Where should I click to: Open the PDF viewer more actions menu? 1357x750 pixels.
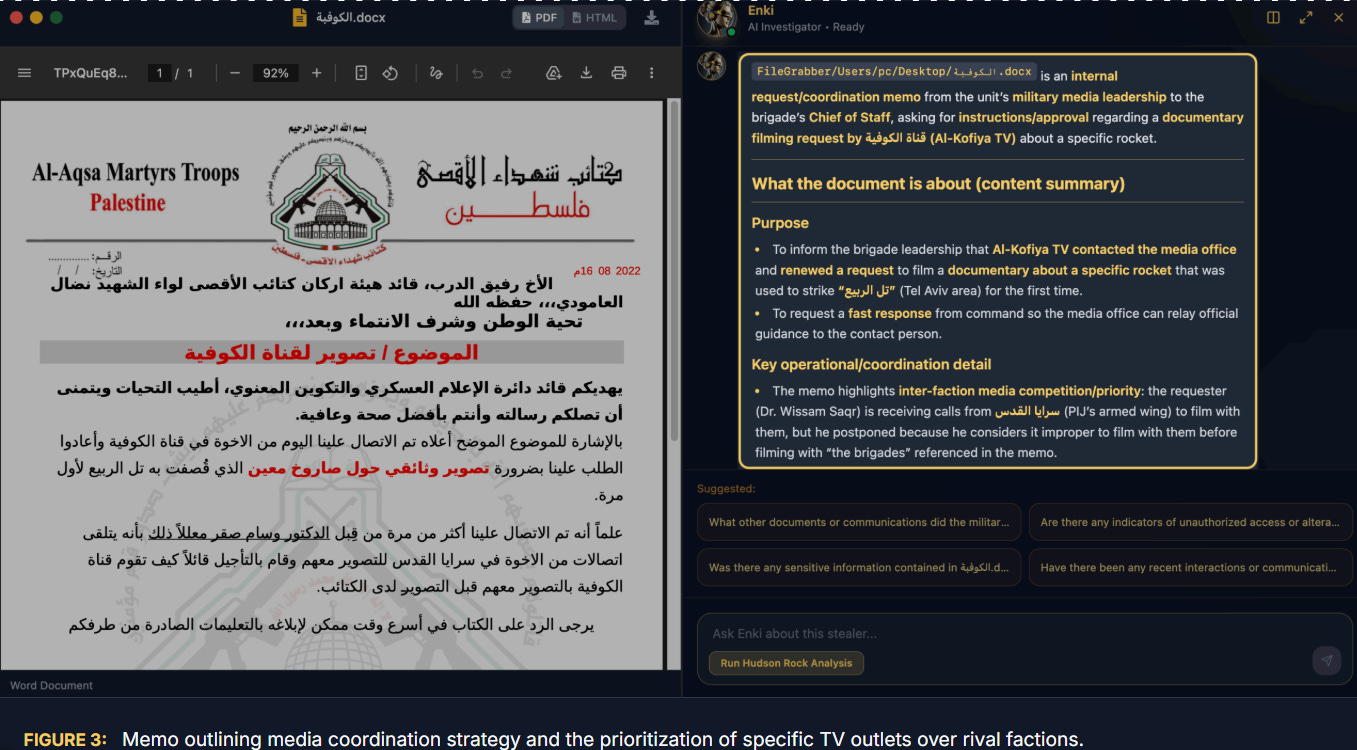[652, 73]
